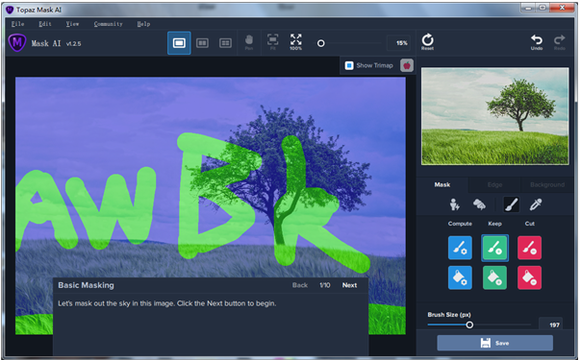Adjust the zoom slider handle in toolbar
This screenshot has width=580, height=360.
pos(321,43)
